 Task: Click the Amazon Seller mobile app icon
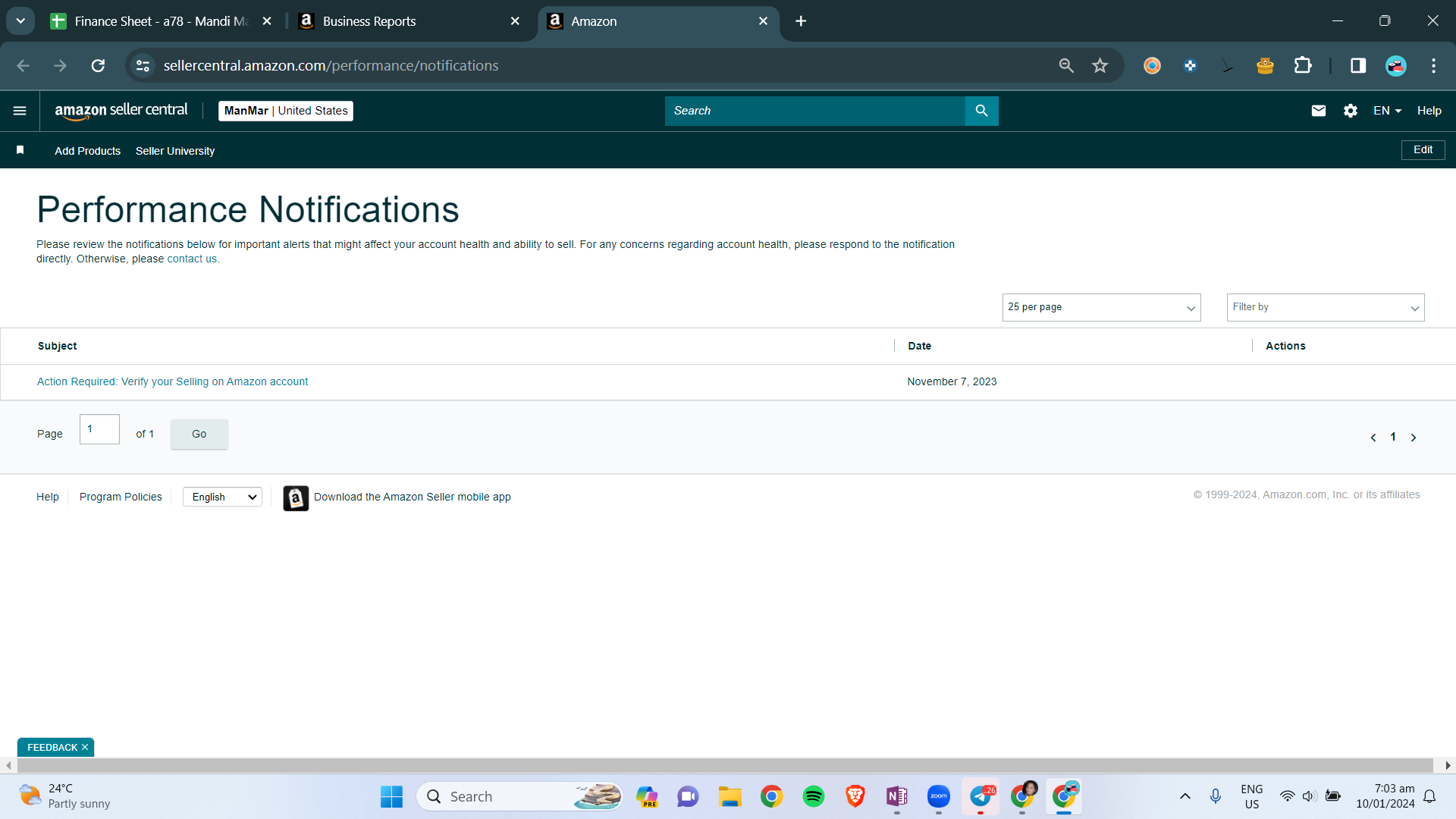pyautogui.click(x=296, y=498)
